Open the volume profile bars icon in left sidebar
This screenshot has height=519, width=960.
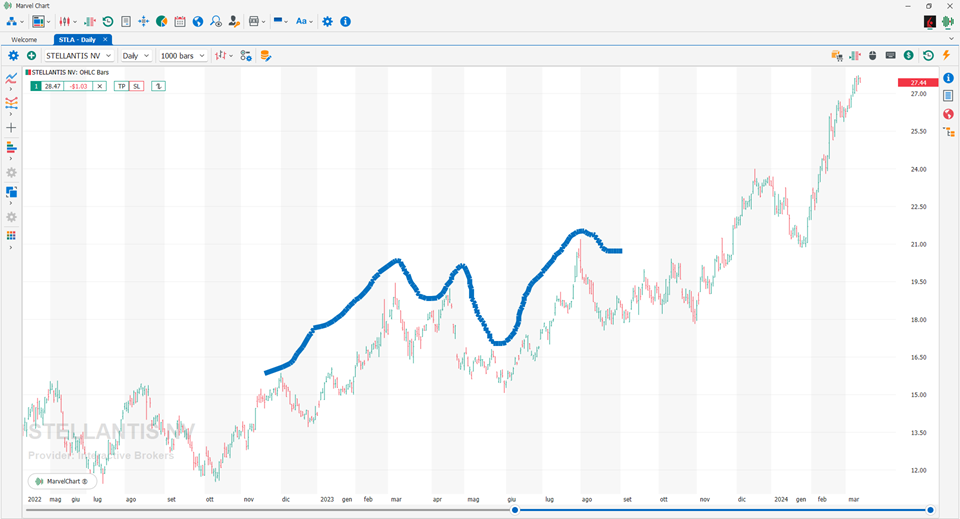[x=11, y=147]
